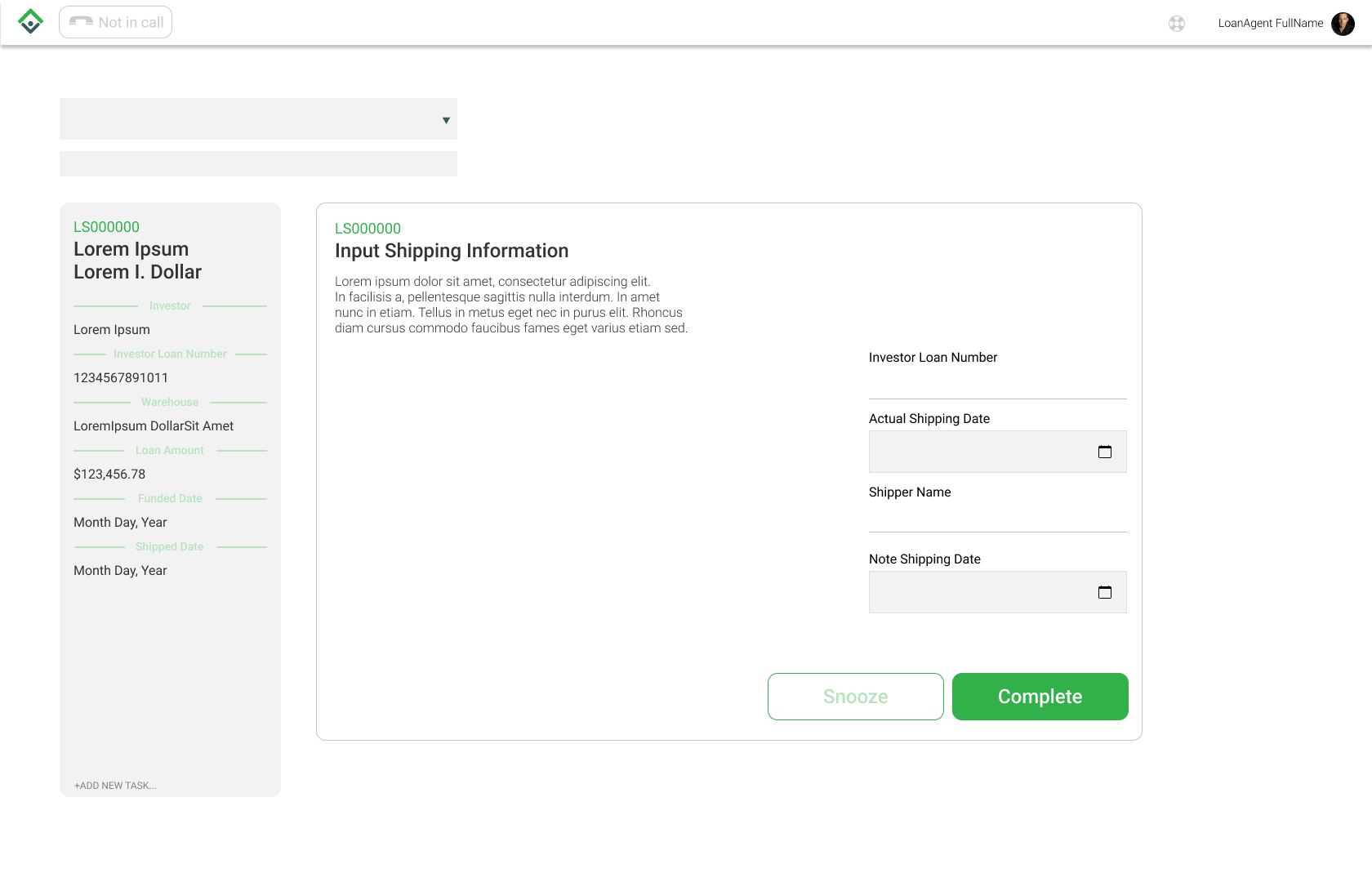Click inside the Actual Shipping Date field
The image size is (1372, 882).
pos(980,452)
